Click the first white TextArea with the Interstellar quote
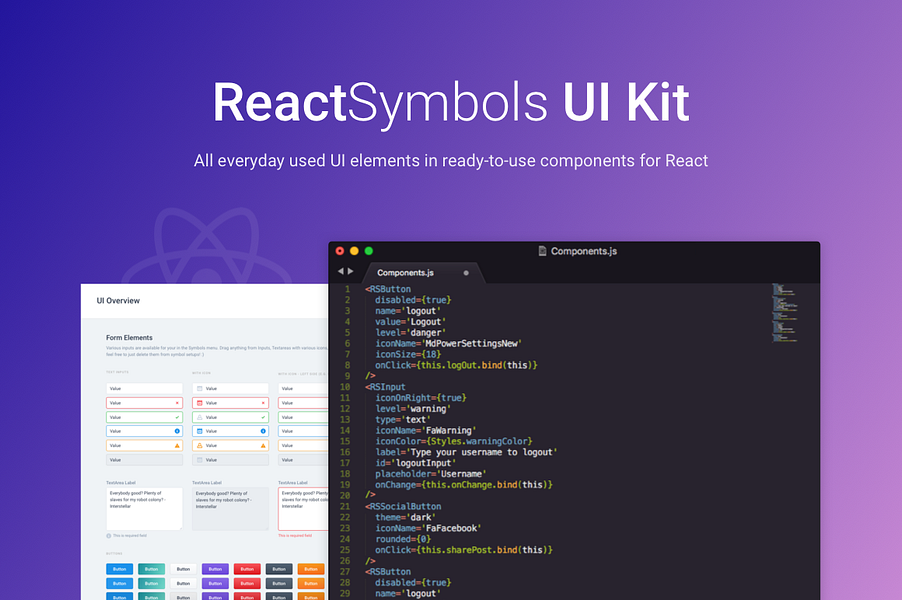Image resolution: width=902 pixels, height=600 pixels. pos(144,509)
